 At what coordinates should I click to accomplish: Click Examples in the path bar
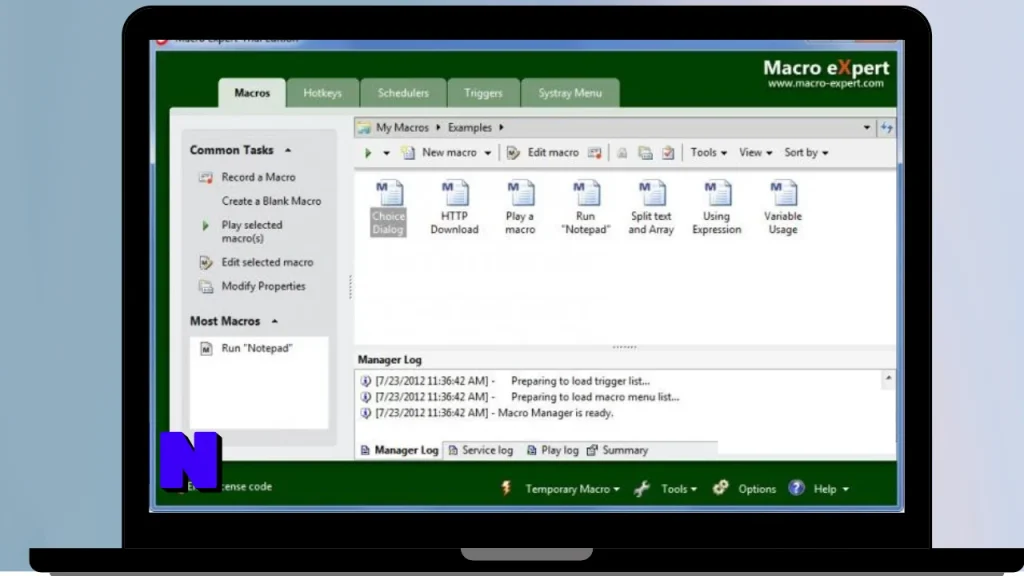470,128
